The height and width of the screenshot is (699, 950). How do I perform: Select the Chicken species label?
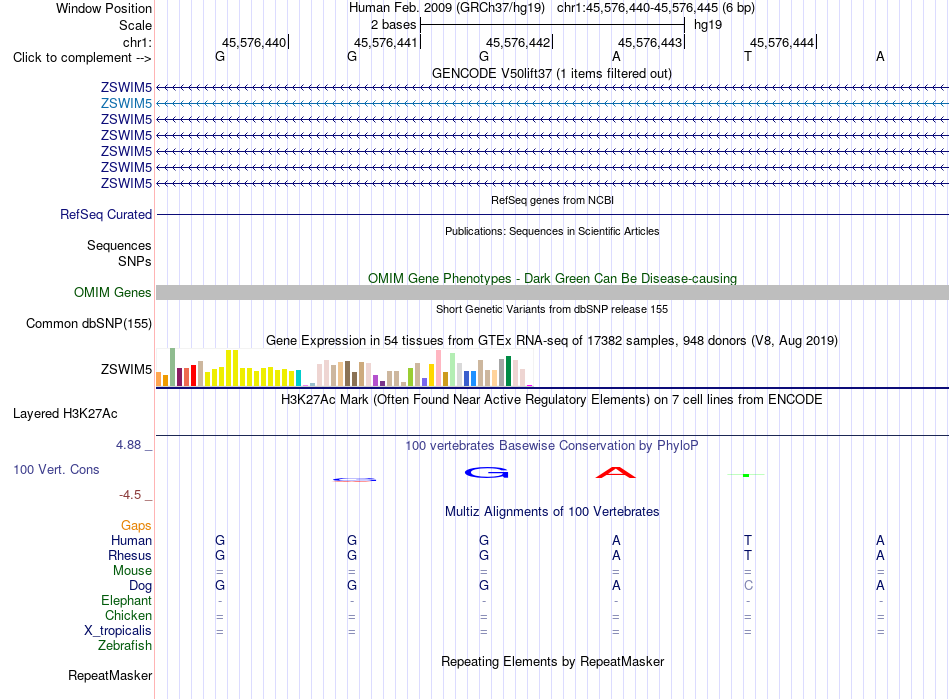pyautogui.click(x=128, y=615)
